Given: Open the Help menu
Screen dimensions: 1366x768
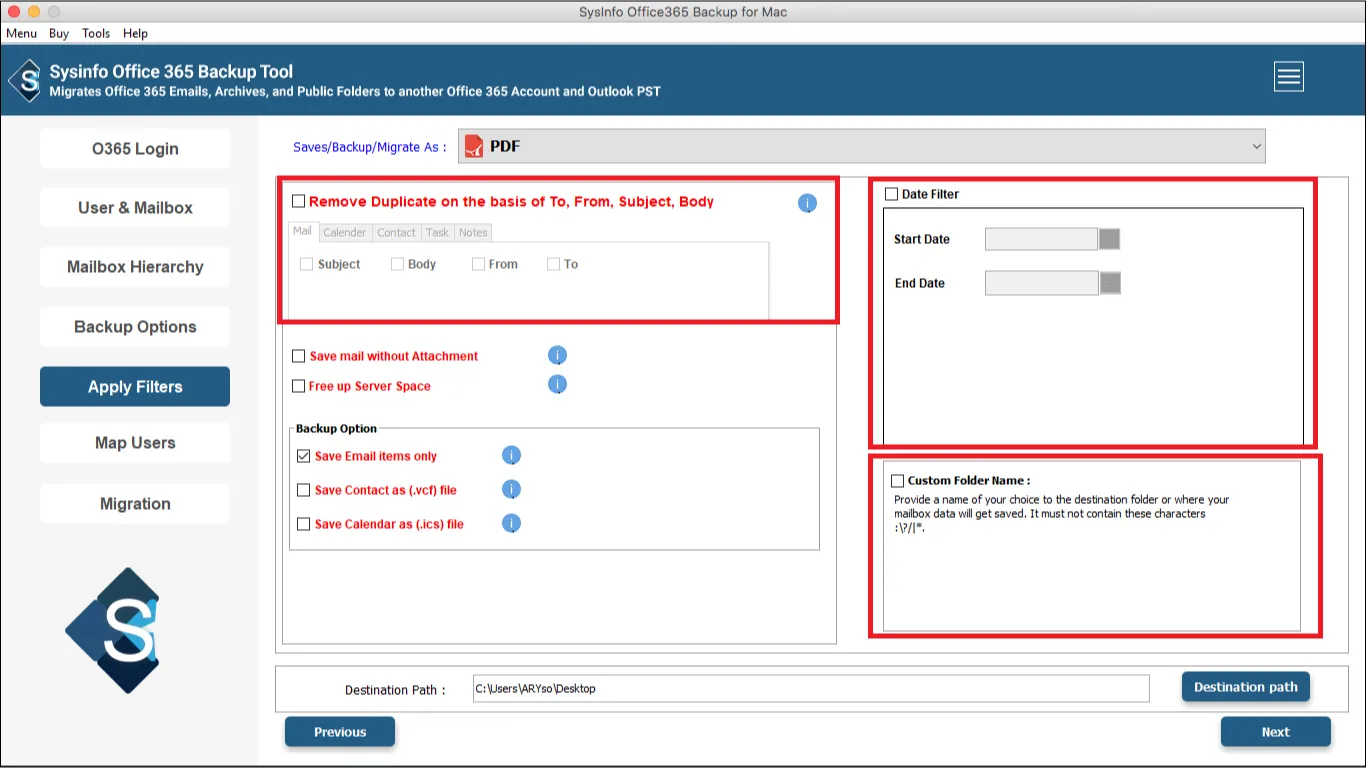Looking at the screenshot, I should click(135, 33).
